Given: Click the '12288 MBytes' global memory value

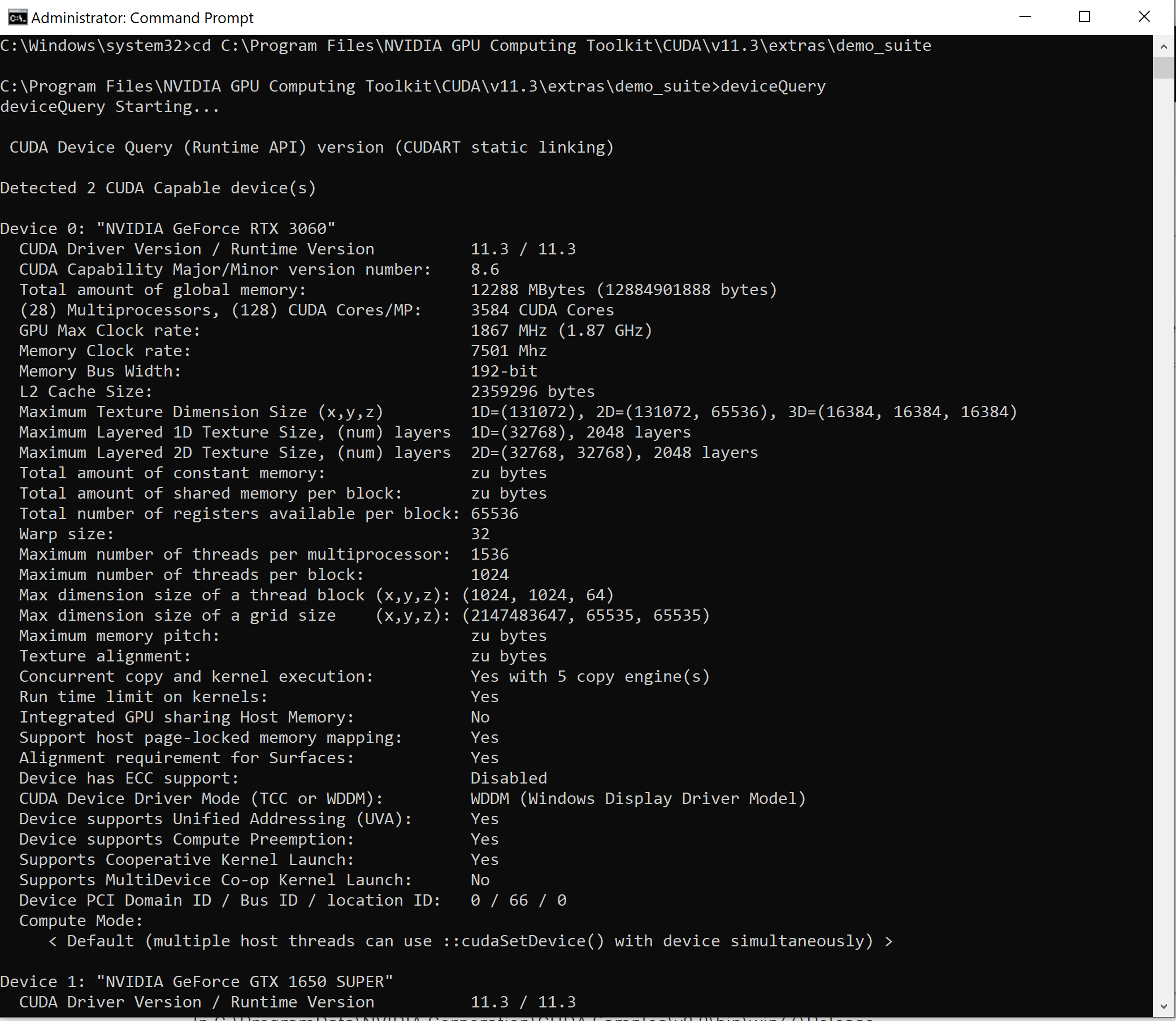Looking at the screenshot, I should (527, 290).
